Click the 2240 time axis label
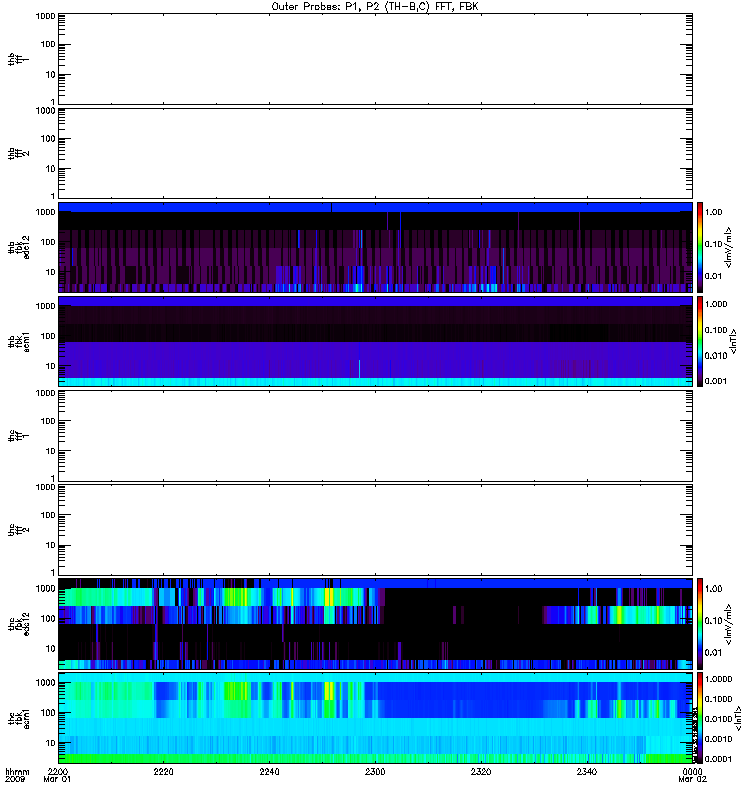 point(269,771)
